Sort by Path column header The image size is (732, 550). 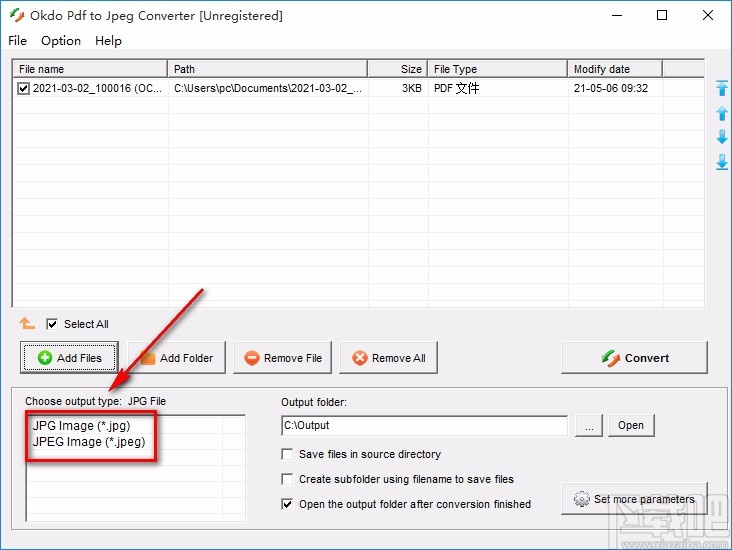[267, 69]
